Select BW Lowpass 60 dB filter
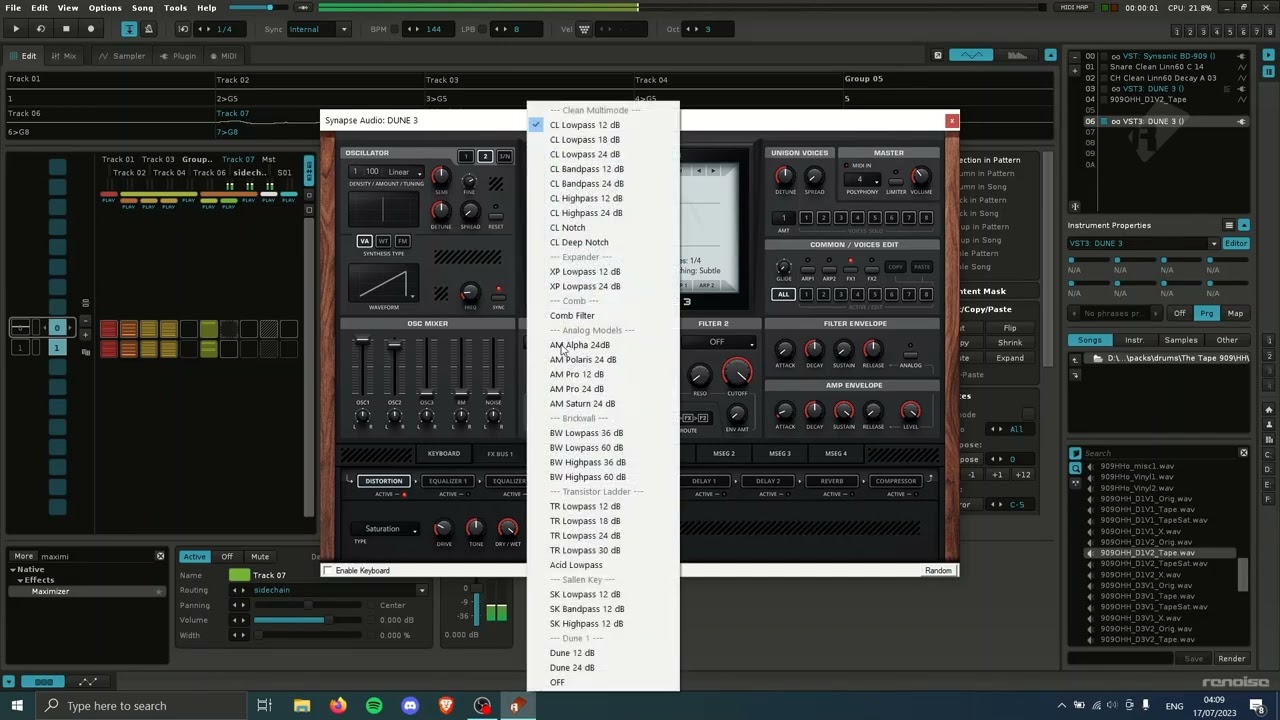Image resolution: width=1280 pixels, height=720 pixels. coord(603,448)
